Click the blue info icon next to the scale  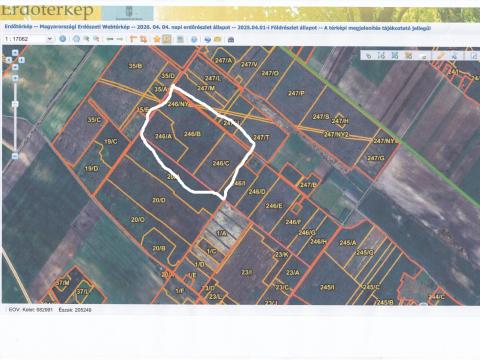coord(63,39)
